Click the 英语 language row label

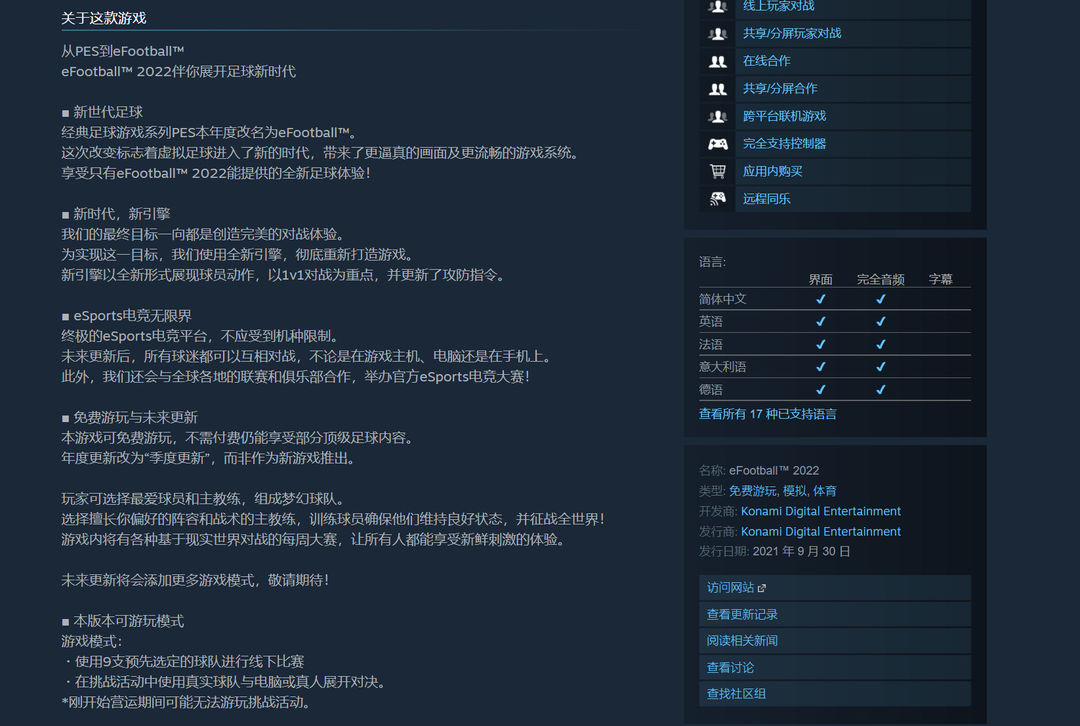click(x=711, y=321)
